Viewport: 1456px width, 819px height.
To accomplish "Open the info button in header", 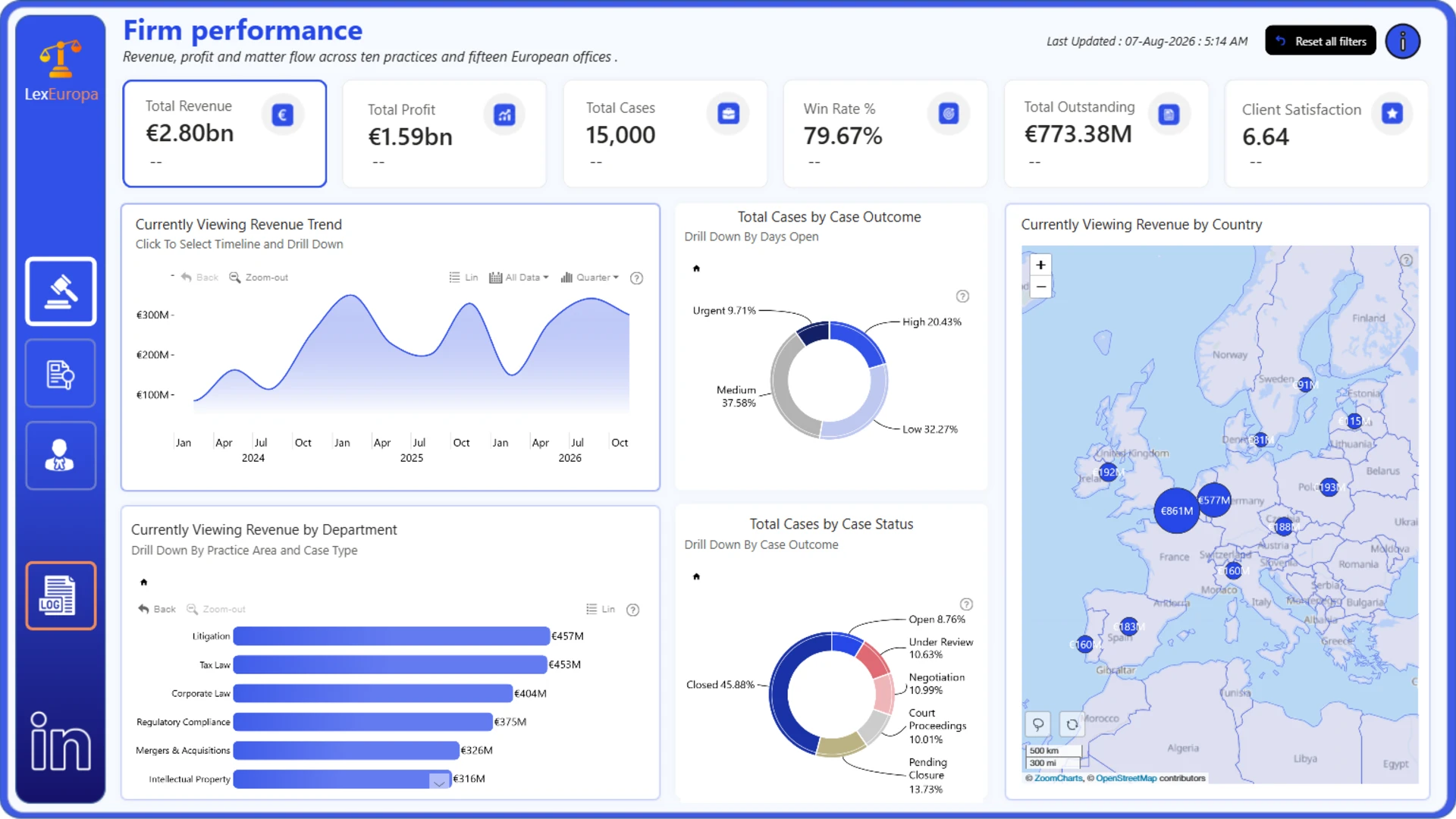I will [x=1402, y=41].
